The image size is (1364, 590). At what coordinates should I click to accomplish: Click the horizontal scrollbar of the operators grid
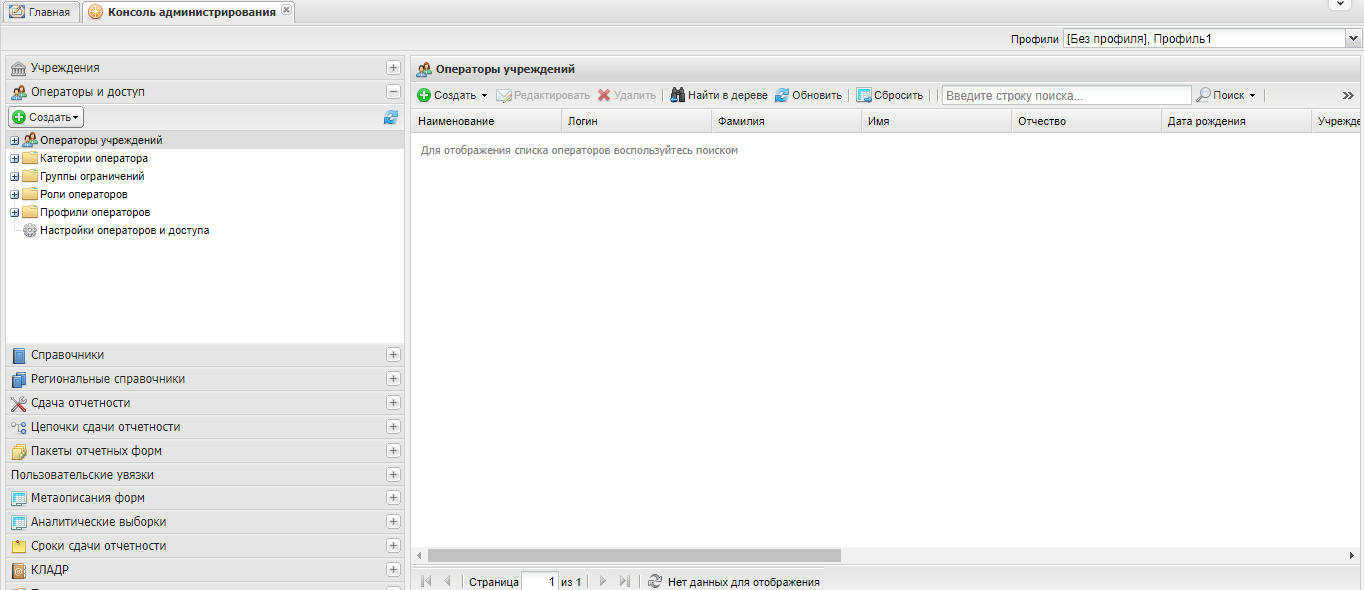click(x=634, y=555)
